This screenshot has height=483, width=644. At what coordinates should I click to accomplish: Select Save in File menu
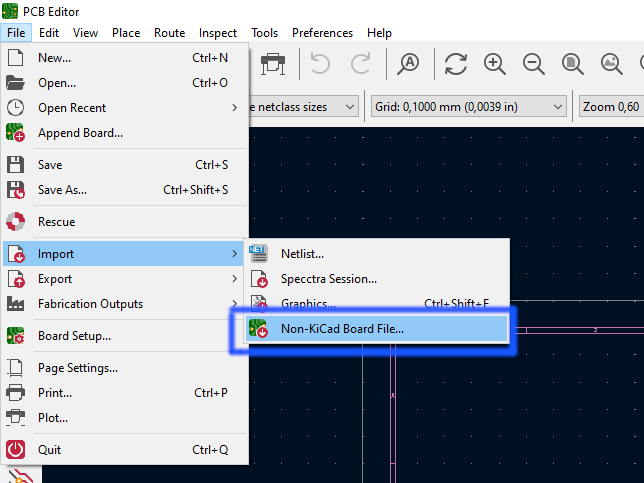pos(124,165)
